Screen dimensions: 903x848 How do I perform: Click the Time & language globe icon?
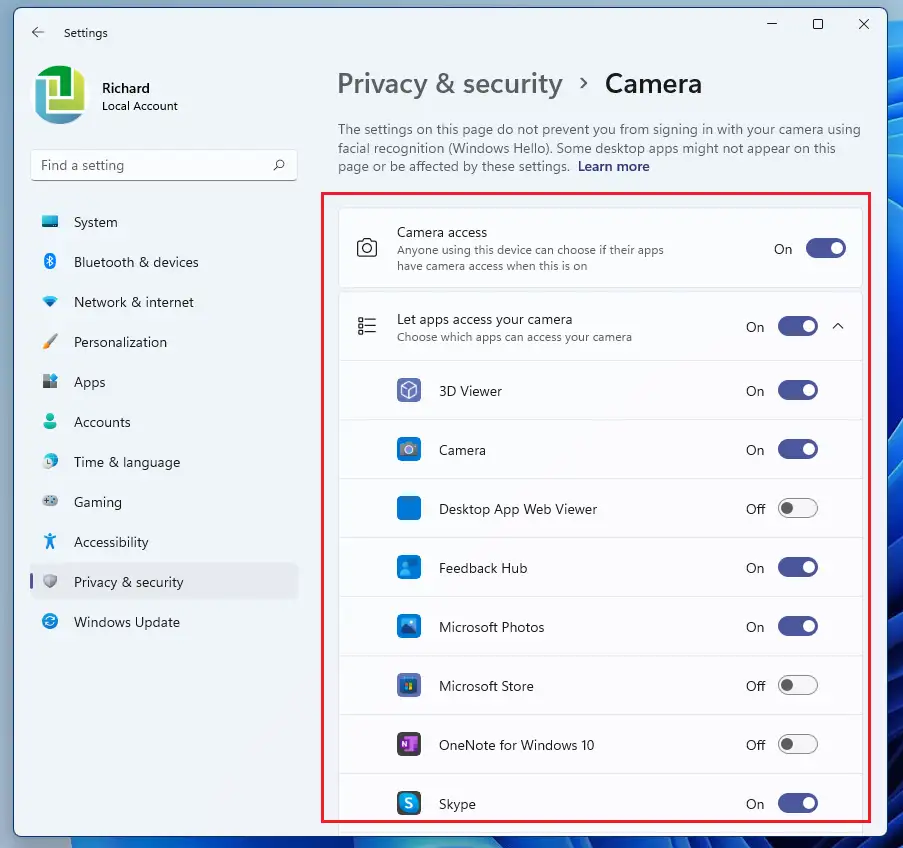point(50,461)
